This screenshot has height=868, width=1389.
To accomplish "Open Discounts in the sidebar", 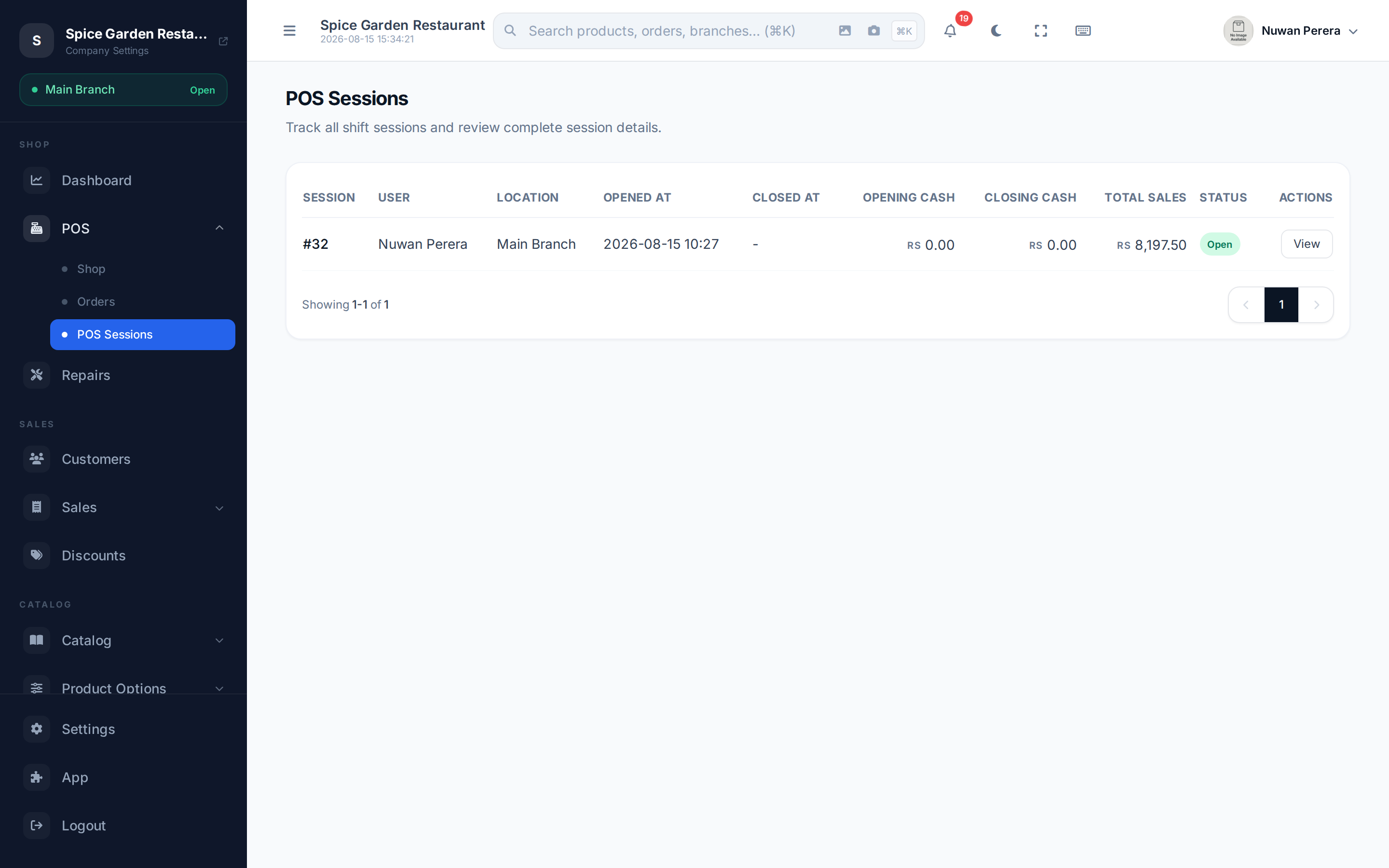I will [x=123, y=555].
